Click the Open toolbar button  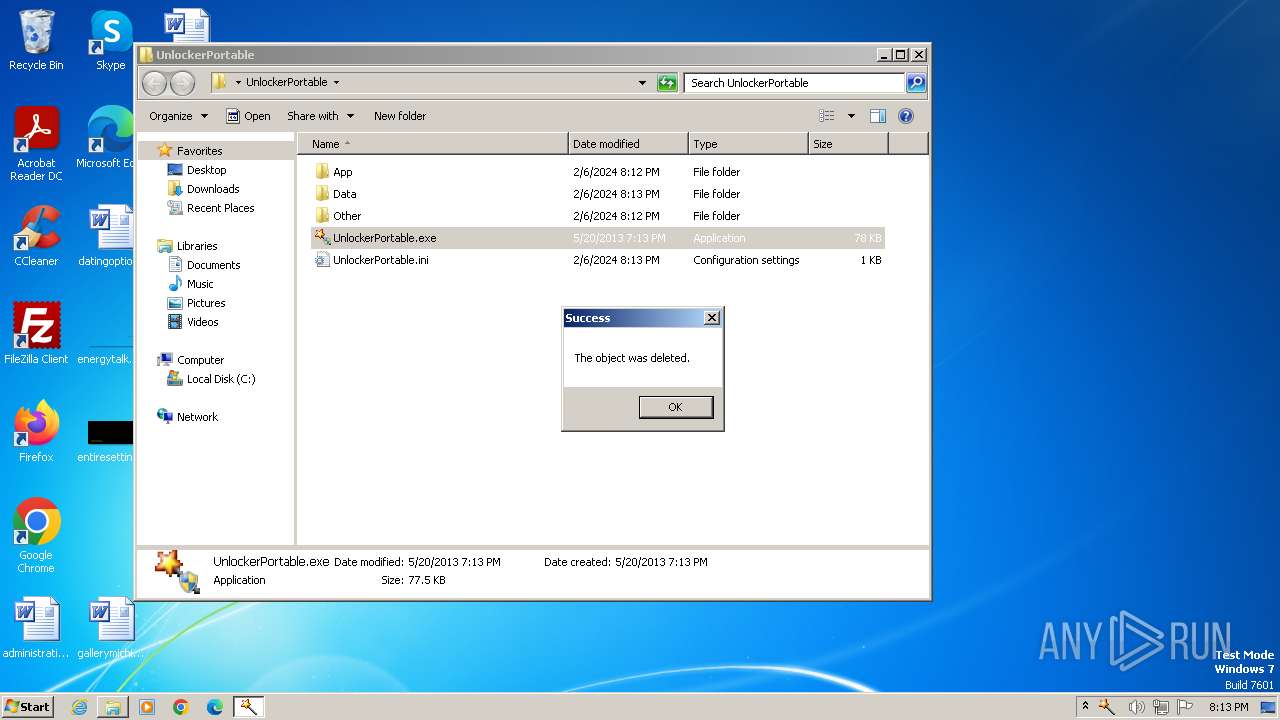[x=248, y=116]
